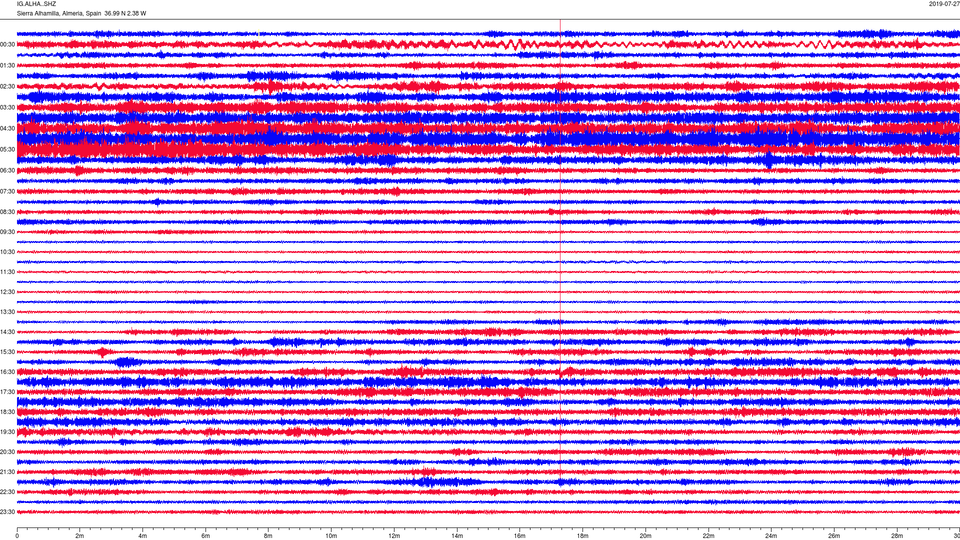960x540 pixels.
Task: Select the 18:30 time row label
Action: (x=7, y=412)
